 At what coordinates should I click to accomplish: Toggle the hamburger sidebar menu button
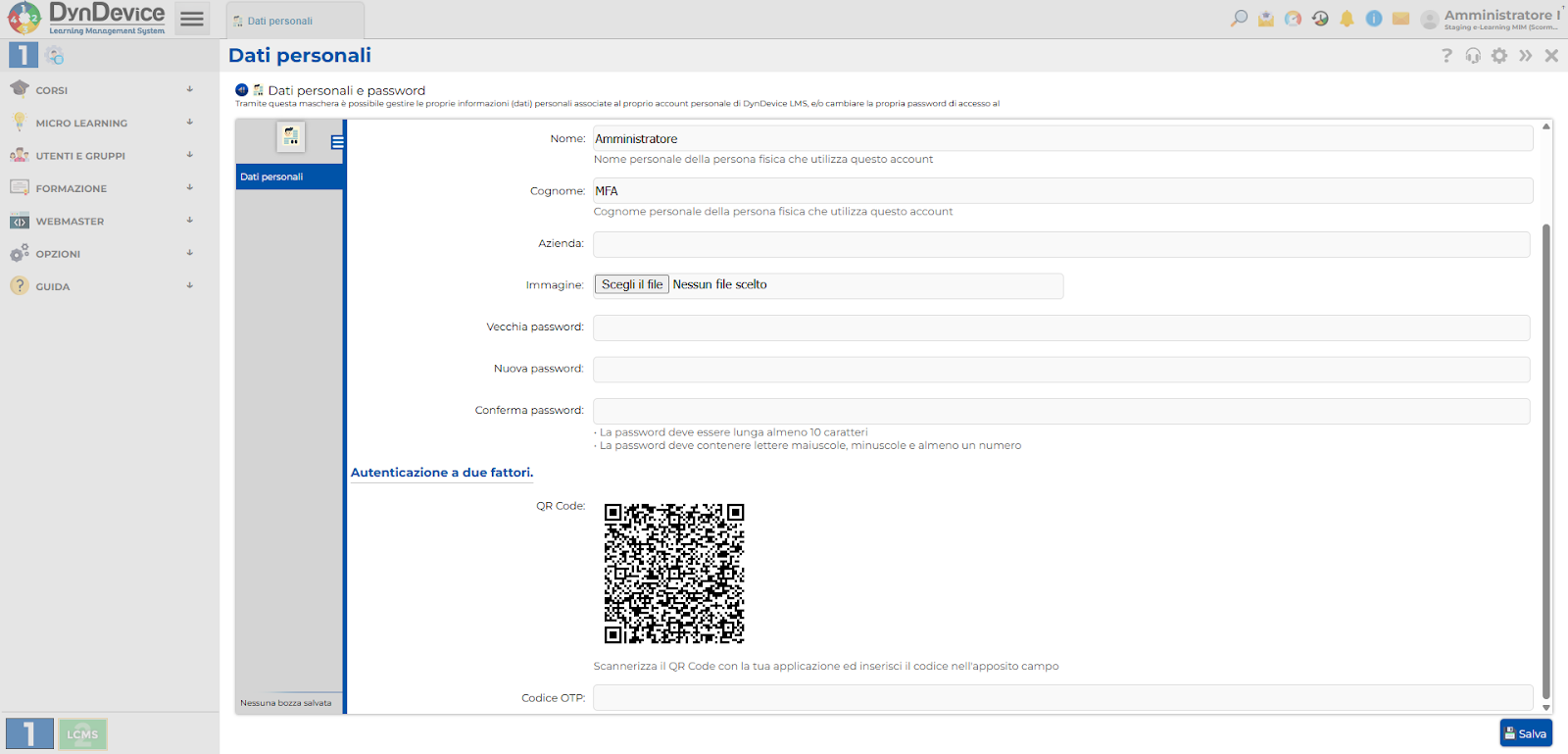pyautogui.click(x=192, y=19)
